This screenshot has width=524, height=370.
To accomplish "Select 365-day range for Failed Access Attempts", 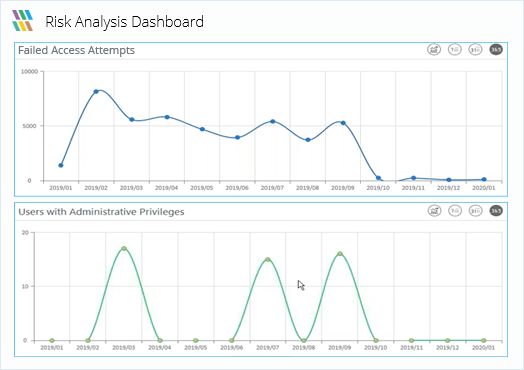I will (x=496, y=50).
